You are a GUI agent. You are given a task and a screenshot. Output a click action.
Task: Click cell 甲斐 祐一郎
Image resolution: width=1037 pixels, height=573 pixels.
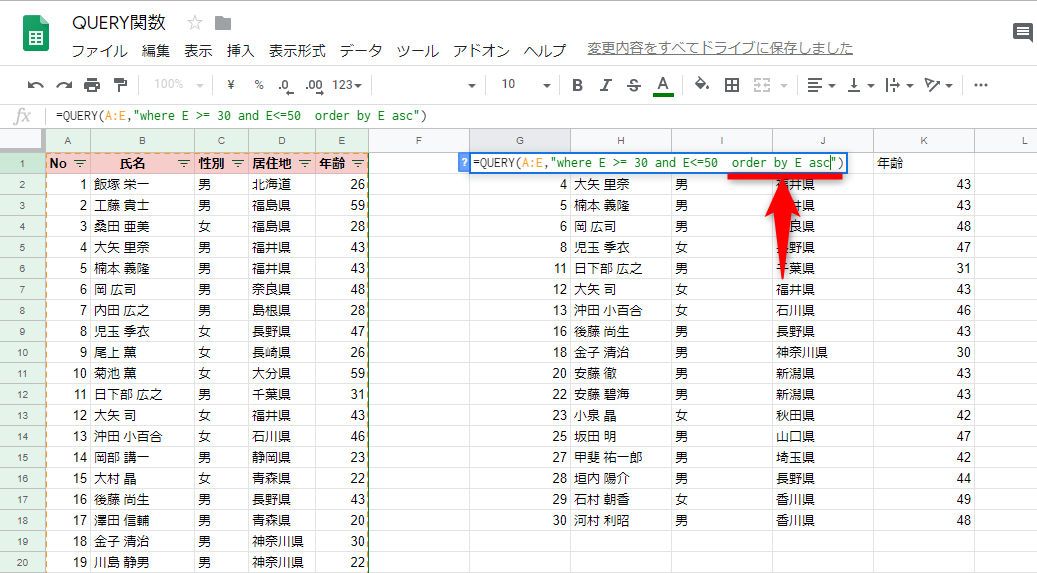pyautogui.click(x=620, y=457)
